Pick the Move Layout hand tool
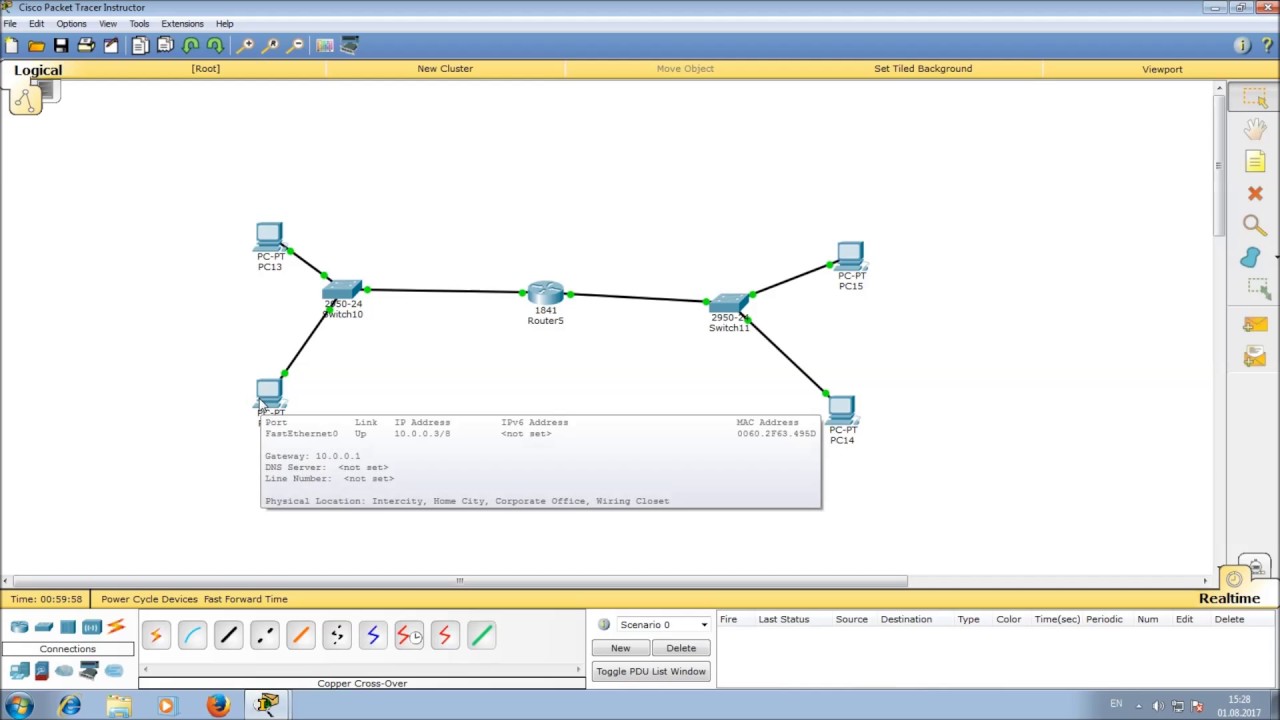1280x720 pixels. click(1255, 129)
